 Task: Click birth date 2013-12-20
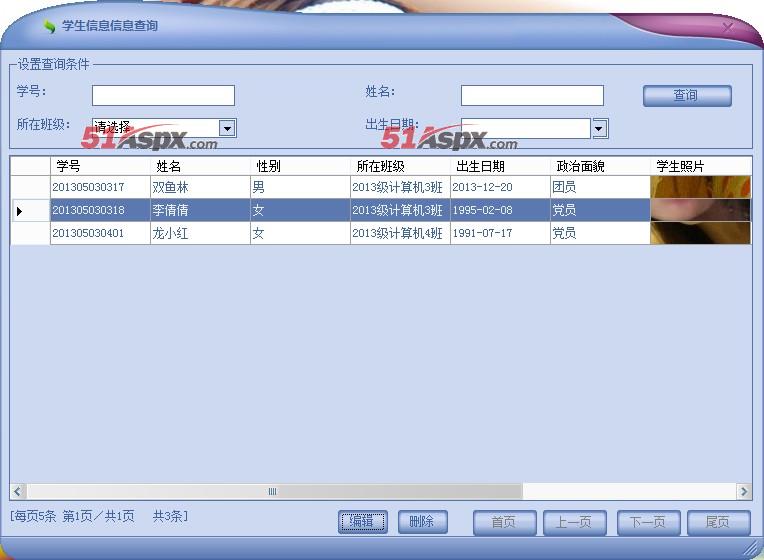pos(500,187)
